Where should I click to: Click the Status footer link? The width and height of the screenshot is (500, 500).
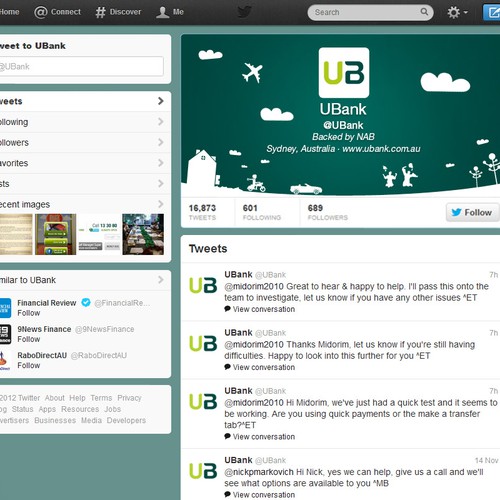23,409
